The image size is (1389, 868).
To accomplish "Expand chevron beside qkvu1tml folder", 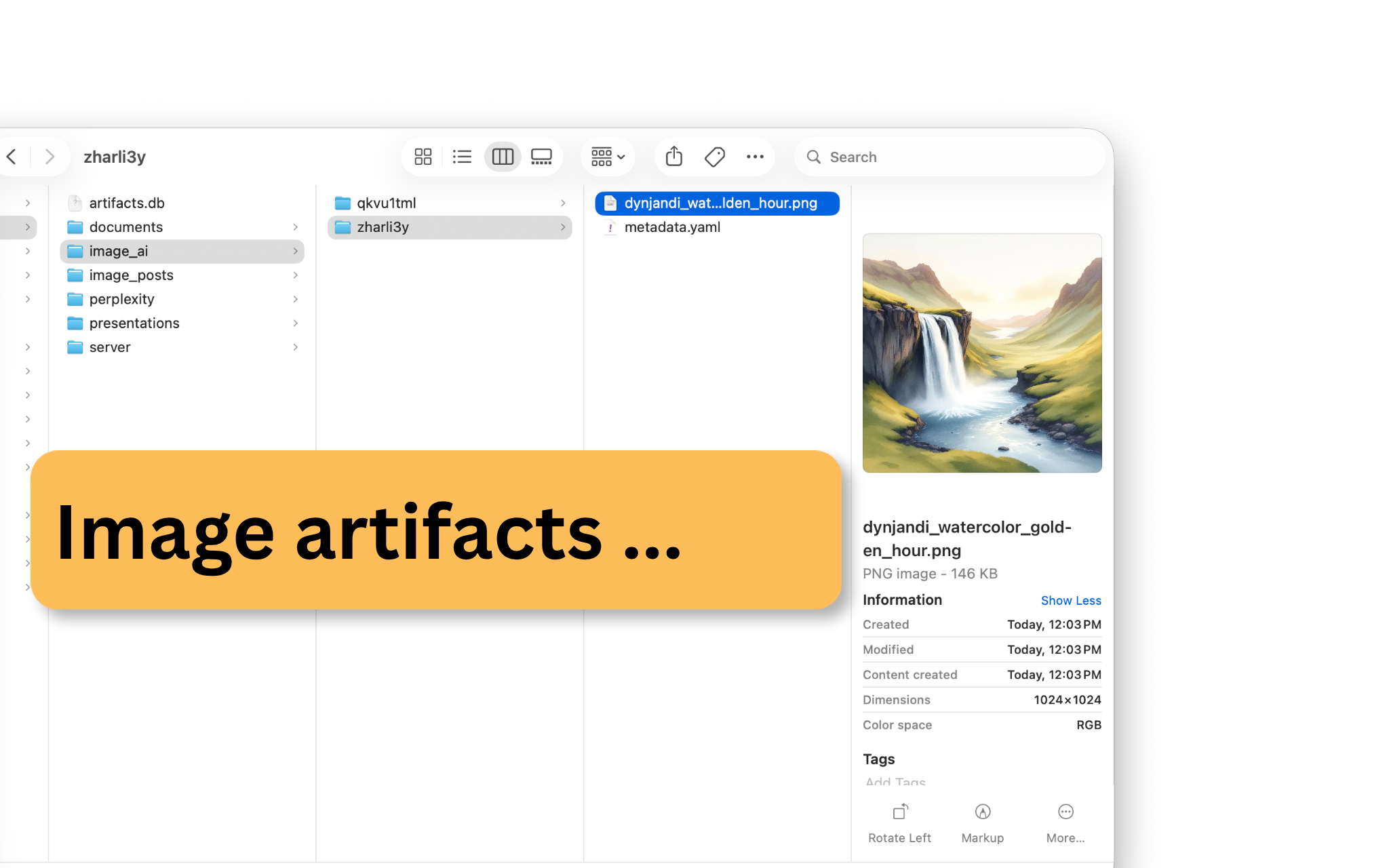I will pyautogui.click(x=563, y=203).
